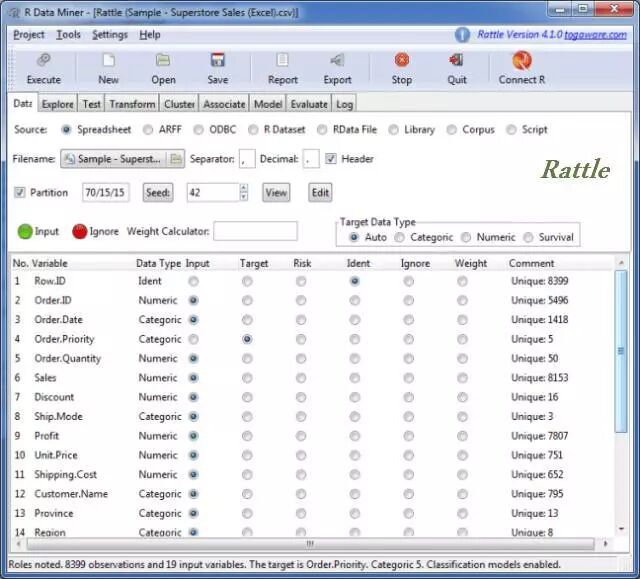Click the Decimal input field

(311, 159)
